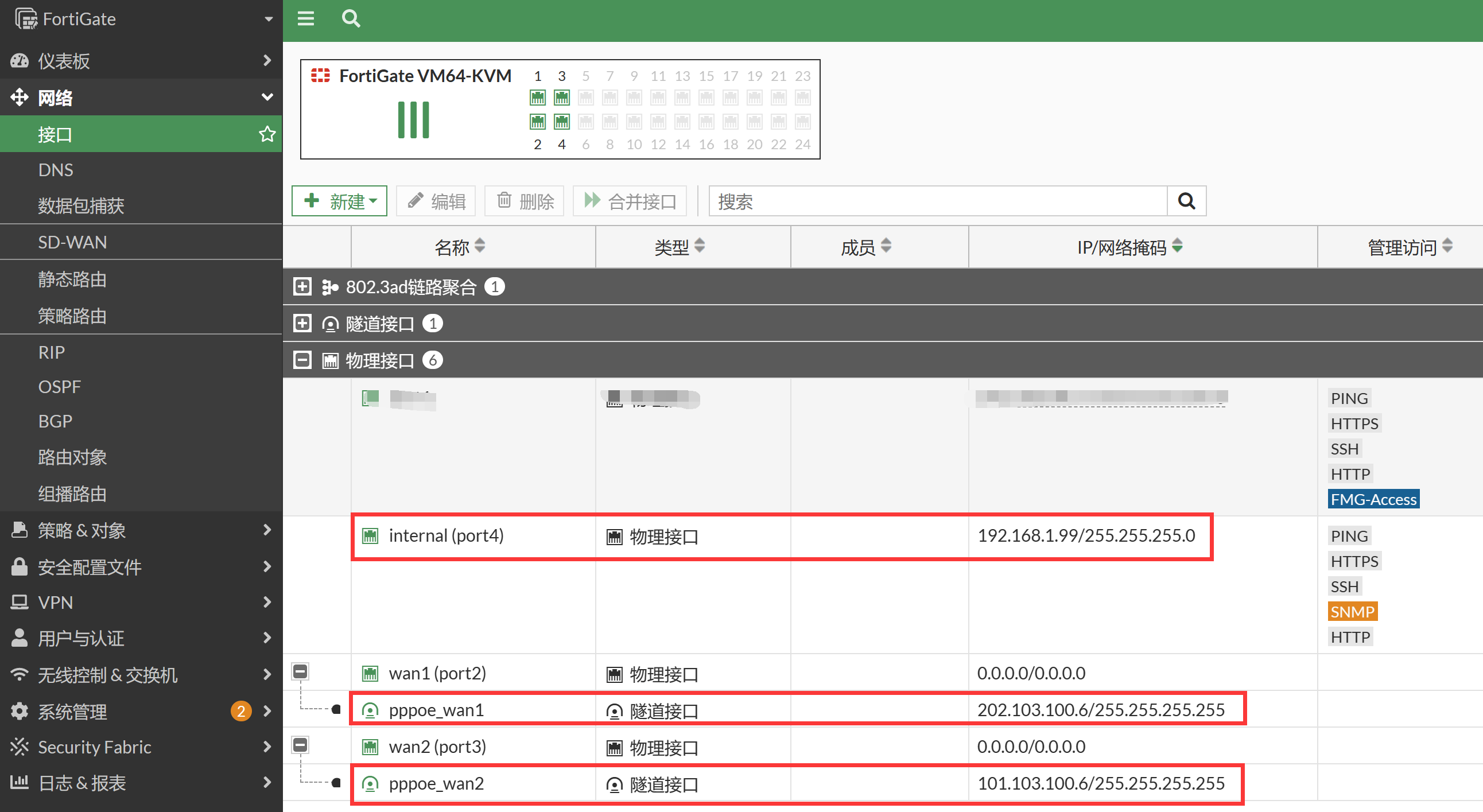Collapse the wan2 (port3) sub-interface tree
Image resolution: width=1483 pixels, height=812 pixels.
(x=300, y=745)
